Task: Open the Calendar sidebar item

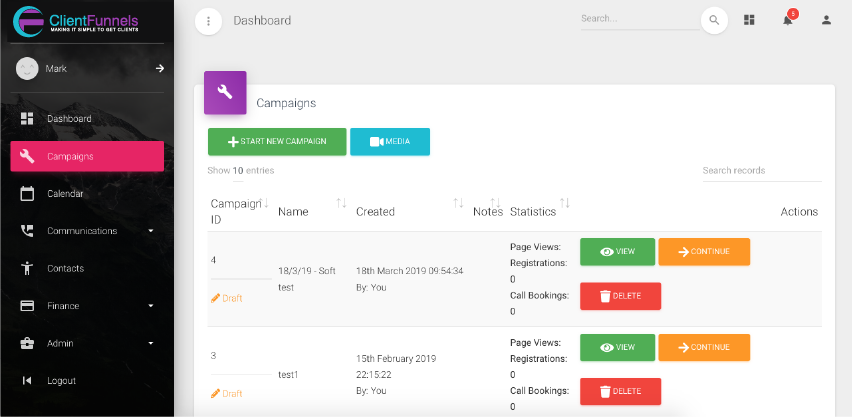Action: coord(65,194)
